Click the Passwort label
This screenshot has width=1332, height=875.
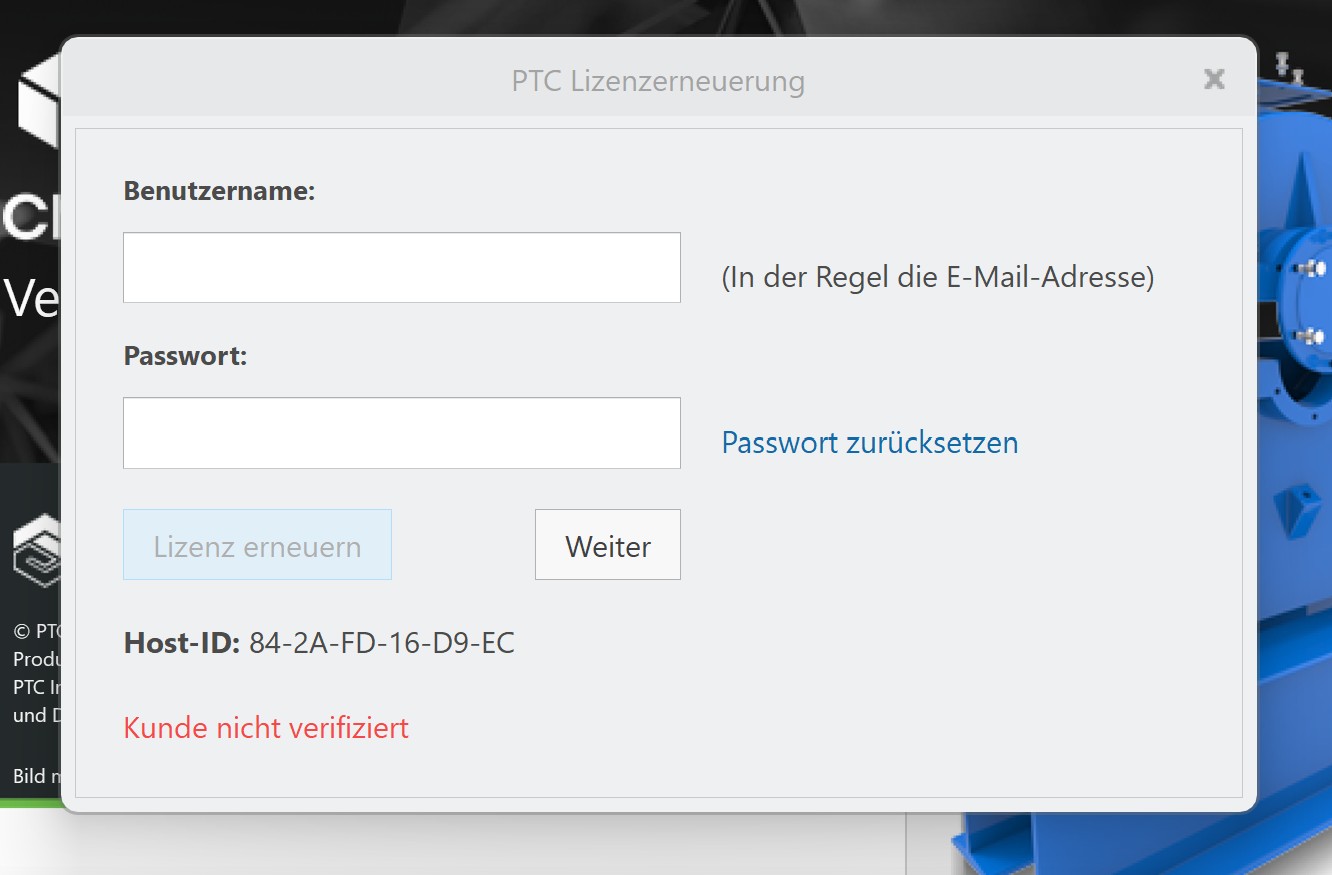[x=185, y=356]
